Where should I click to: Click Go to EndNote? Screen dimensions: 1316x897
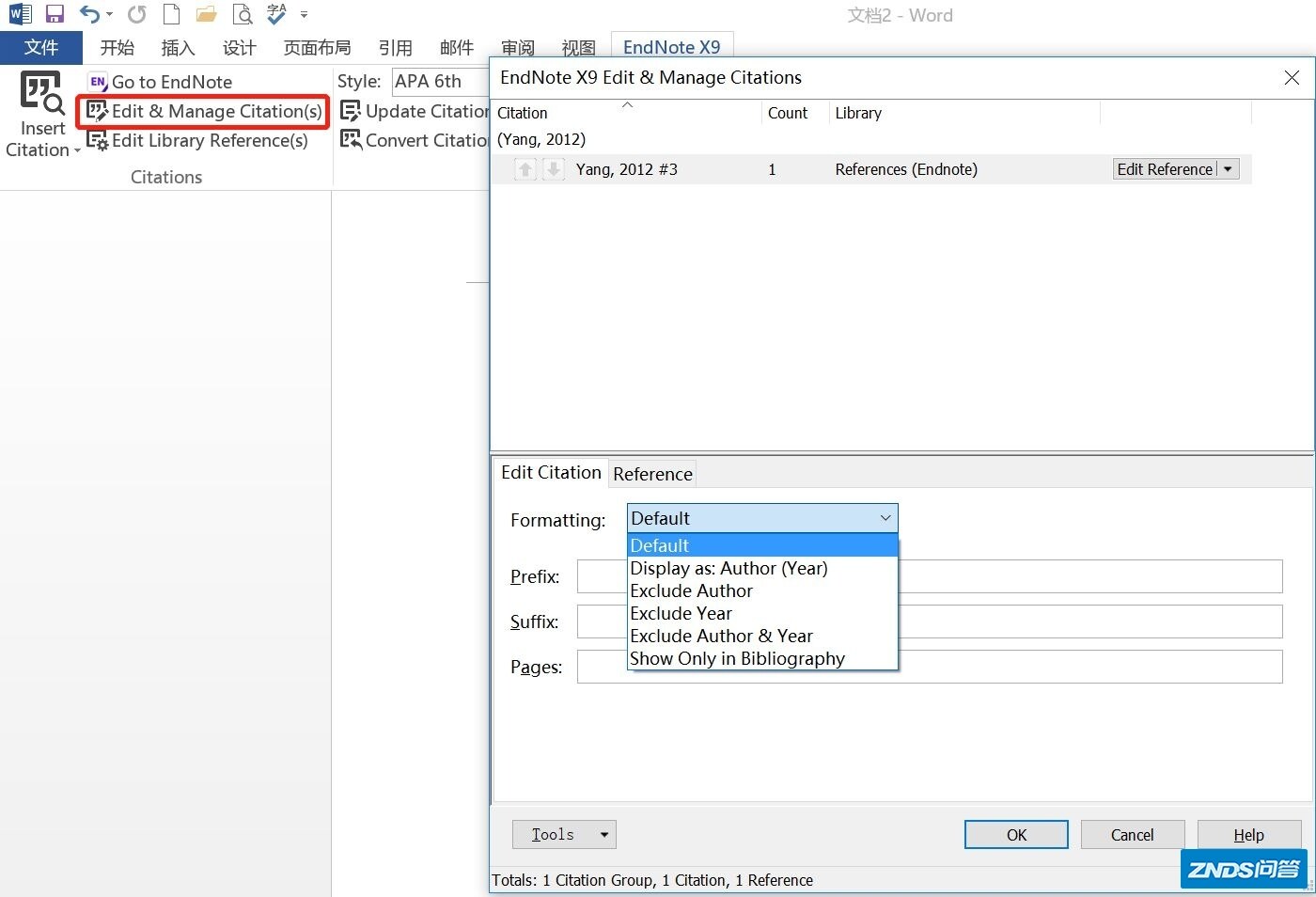(161, 82)
